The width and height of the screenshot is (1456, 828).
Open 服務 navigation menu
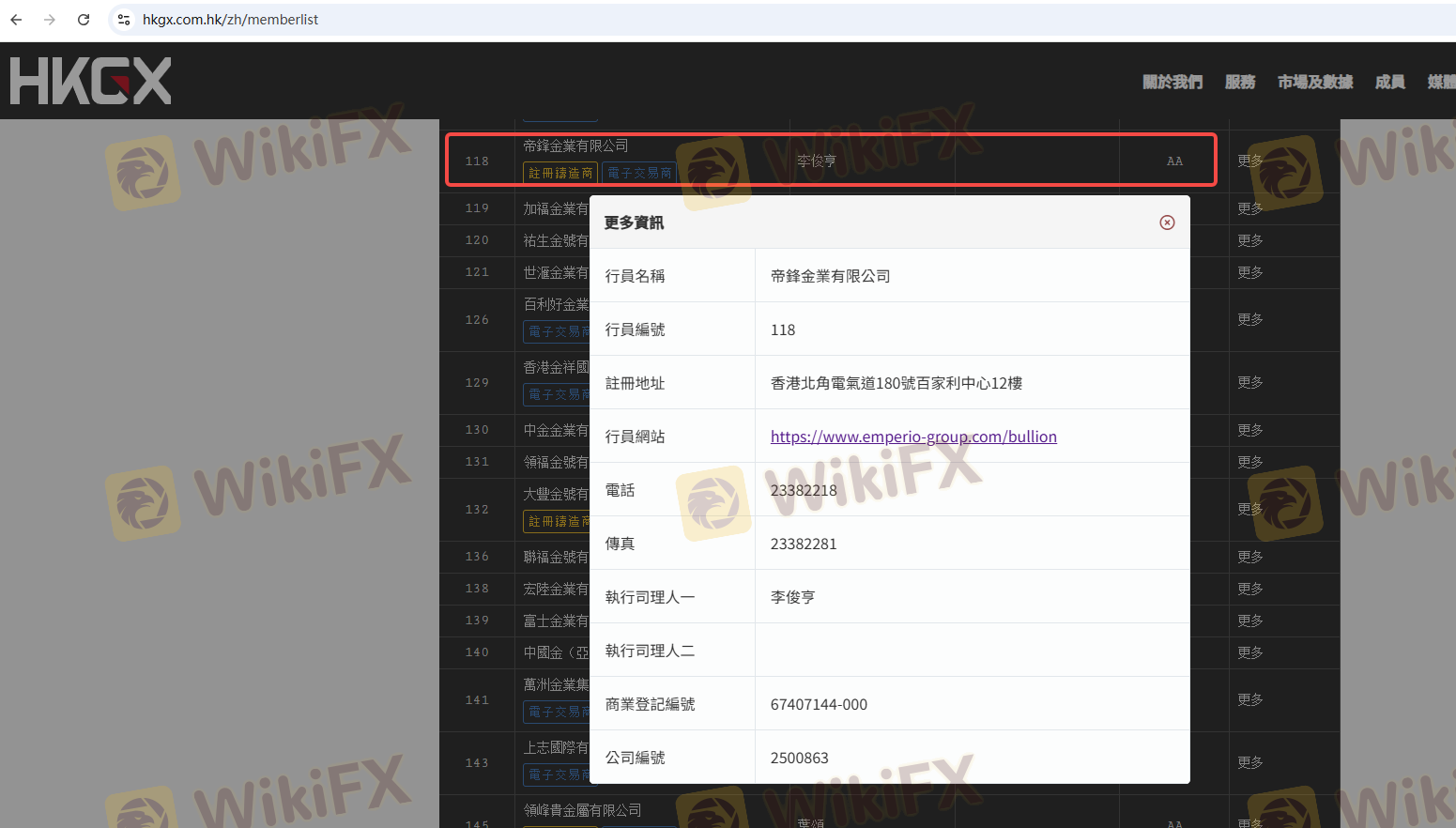tap(1239, 82)
